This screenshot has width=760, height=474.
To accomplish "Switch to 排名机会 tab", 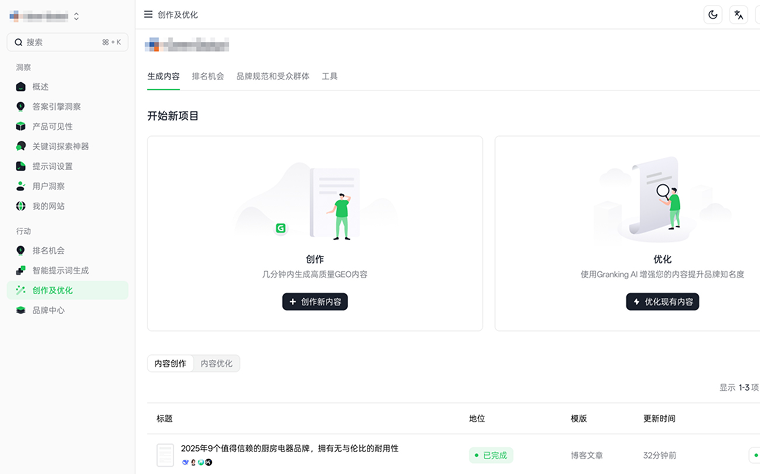I will pos(207,76).
